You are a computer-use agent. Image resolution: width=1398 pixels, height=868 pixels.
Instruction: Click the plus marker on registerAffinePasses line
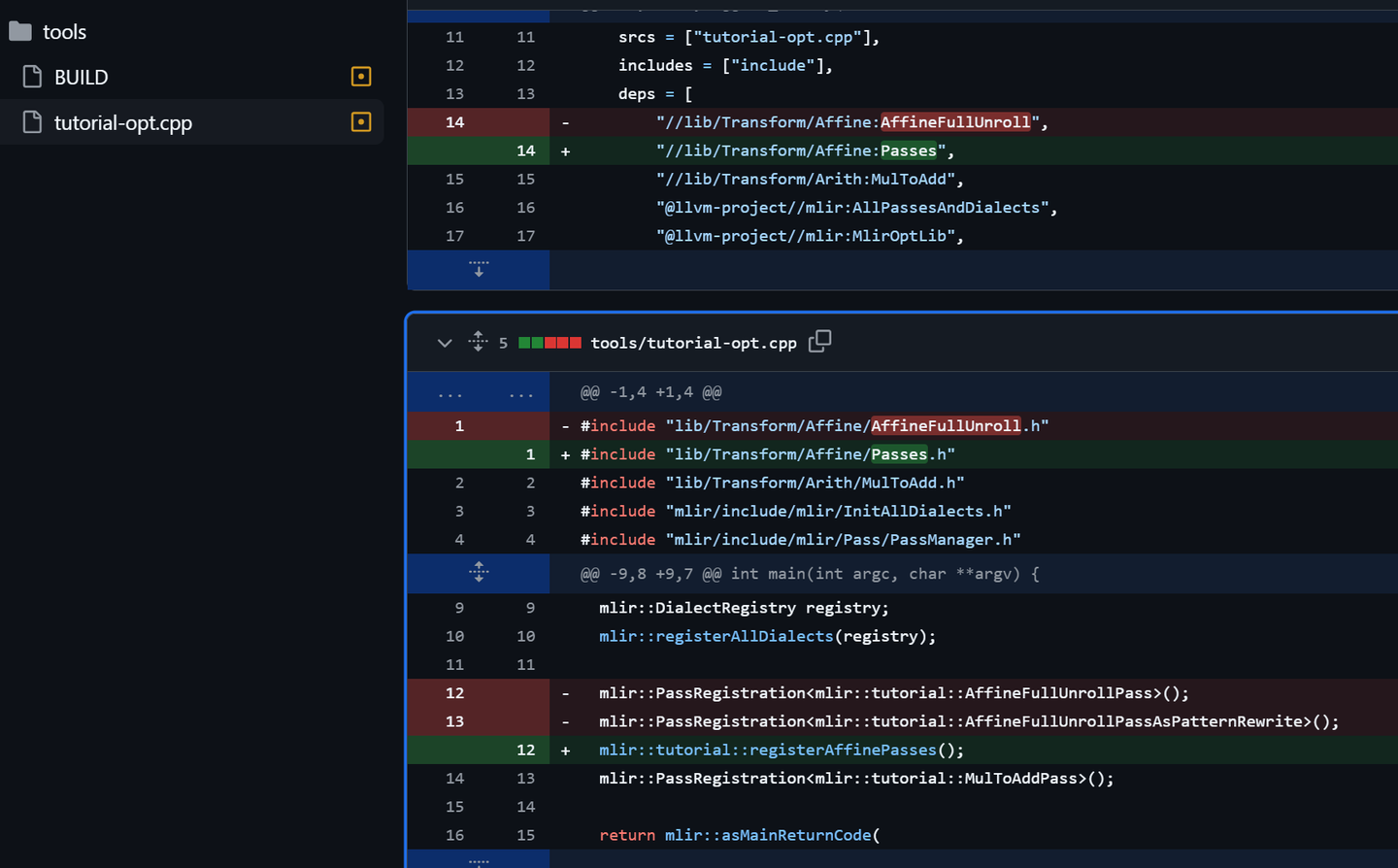[565, 751]
